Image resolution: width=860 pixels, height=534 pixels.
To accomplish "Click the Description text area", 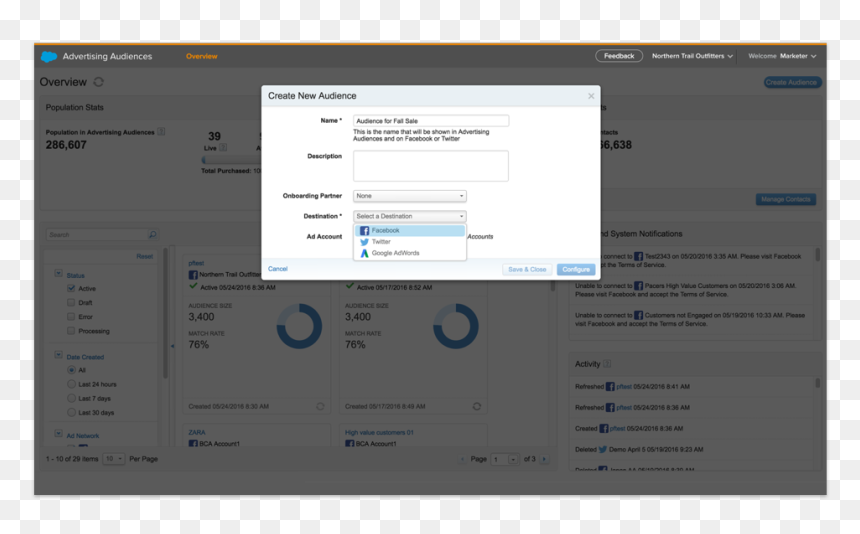I will [431, 166].
